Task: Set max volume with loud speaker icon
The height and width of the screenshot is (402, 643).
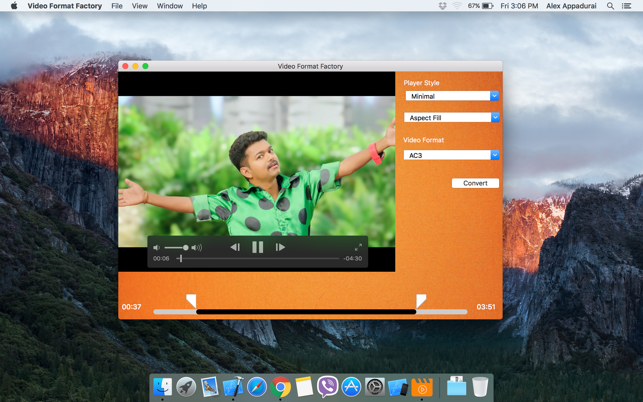Action: tap(197, 247)
